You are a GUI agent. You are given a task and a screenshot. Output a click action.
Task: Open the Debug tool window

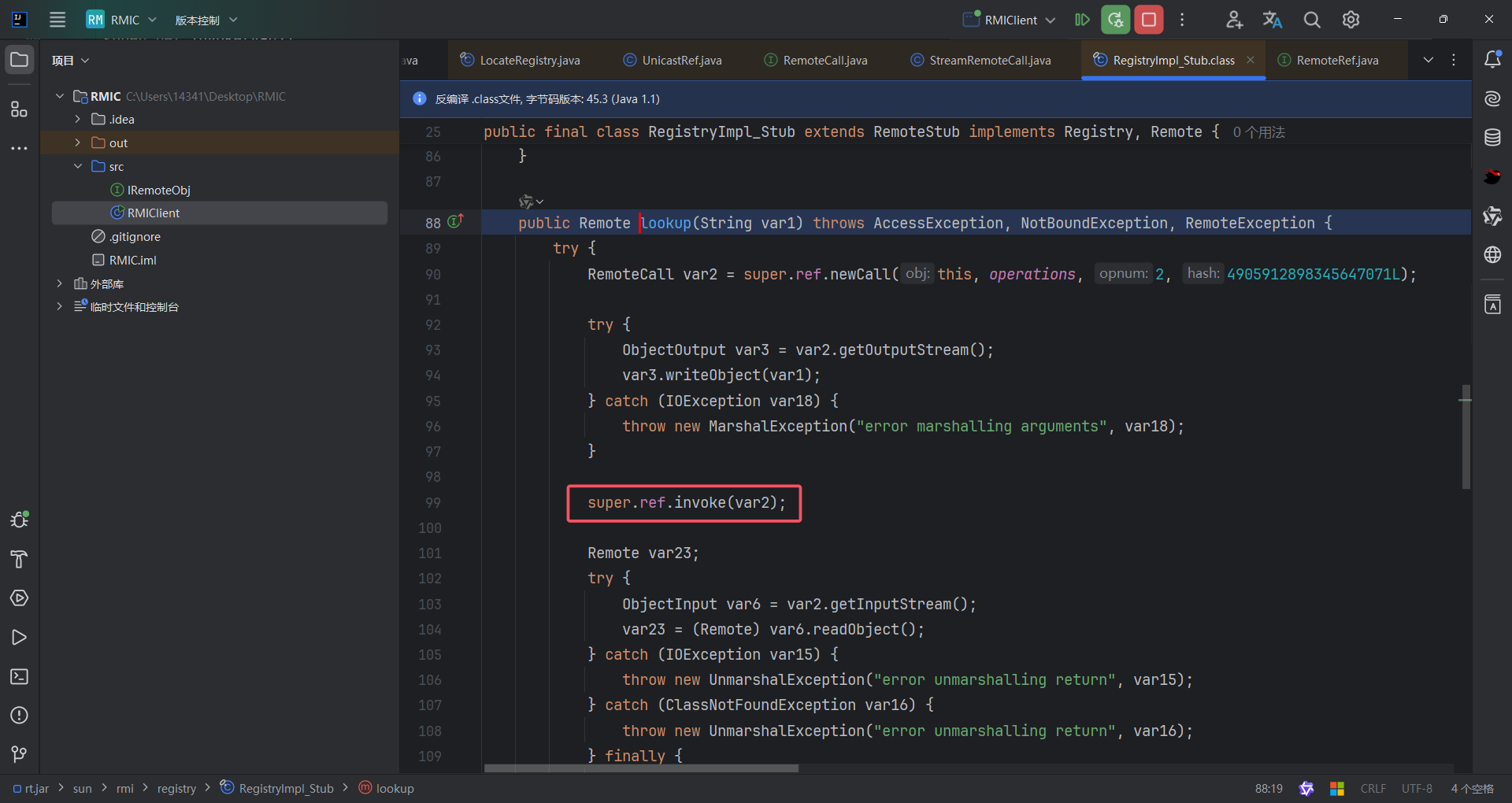[x=20, y=520]
